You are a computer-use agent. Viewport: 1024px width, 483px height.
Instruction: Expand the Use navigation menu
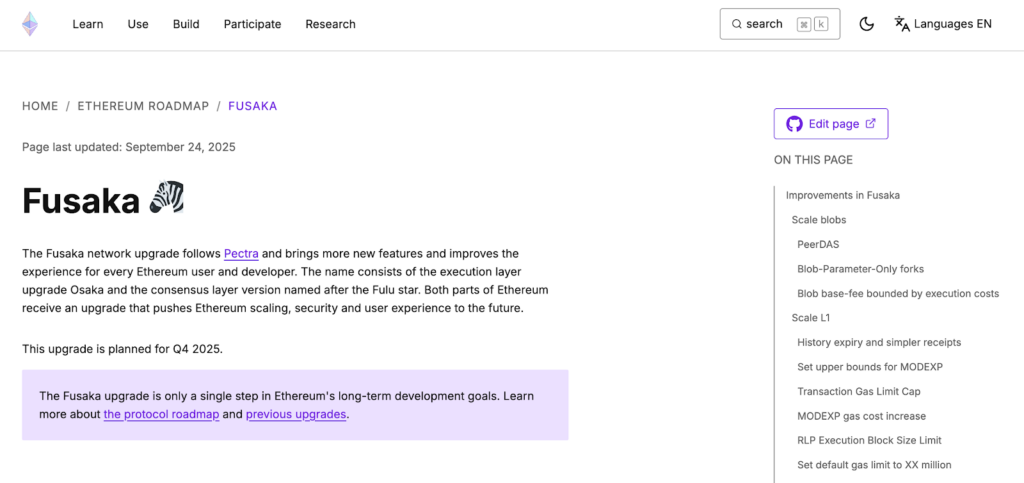[x=138, y=24]
